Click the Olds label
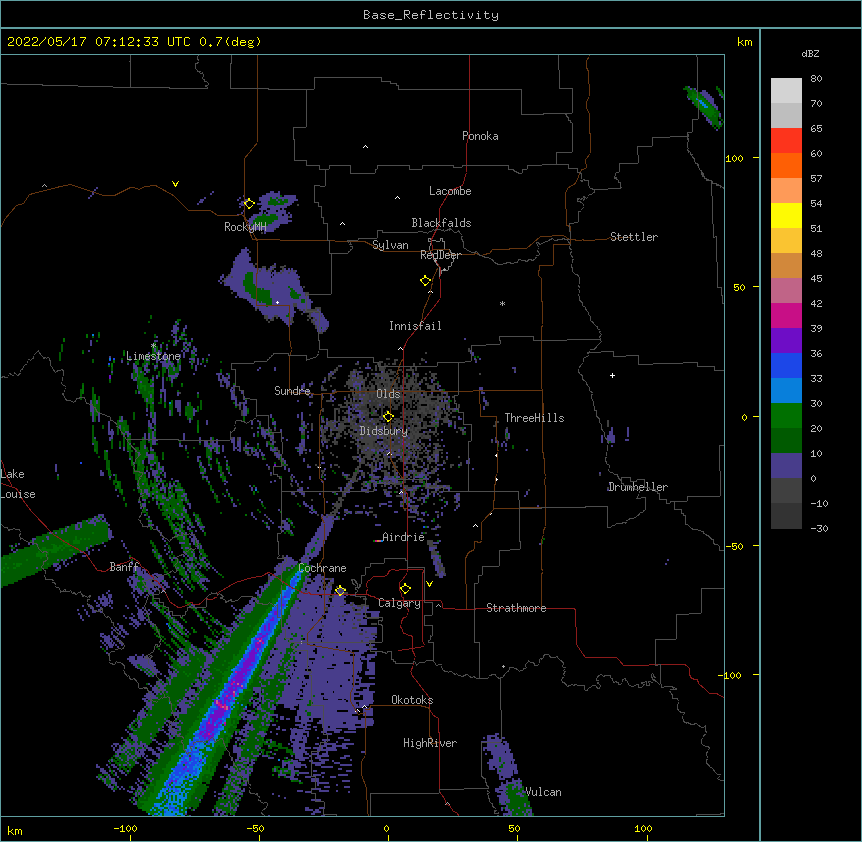862x842 pixels. pyautogui.click(x=388, y=394)
